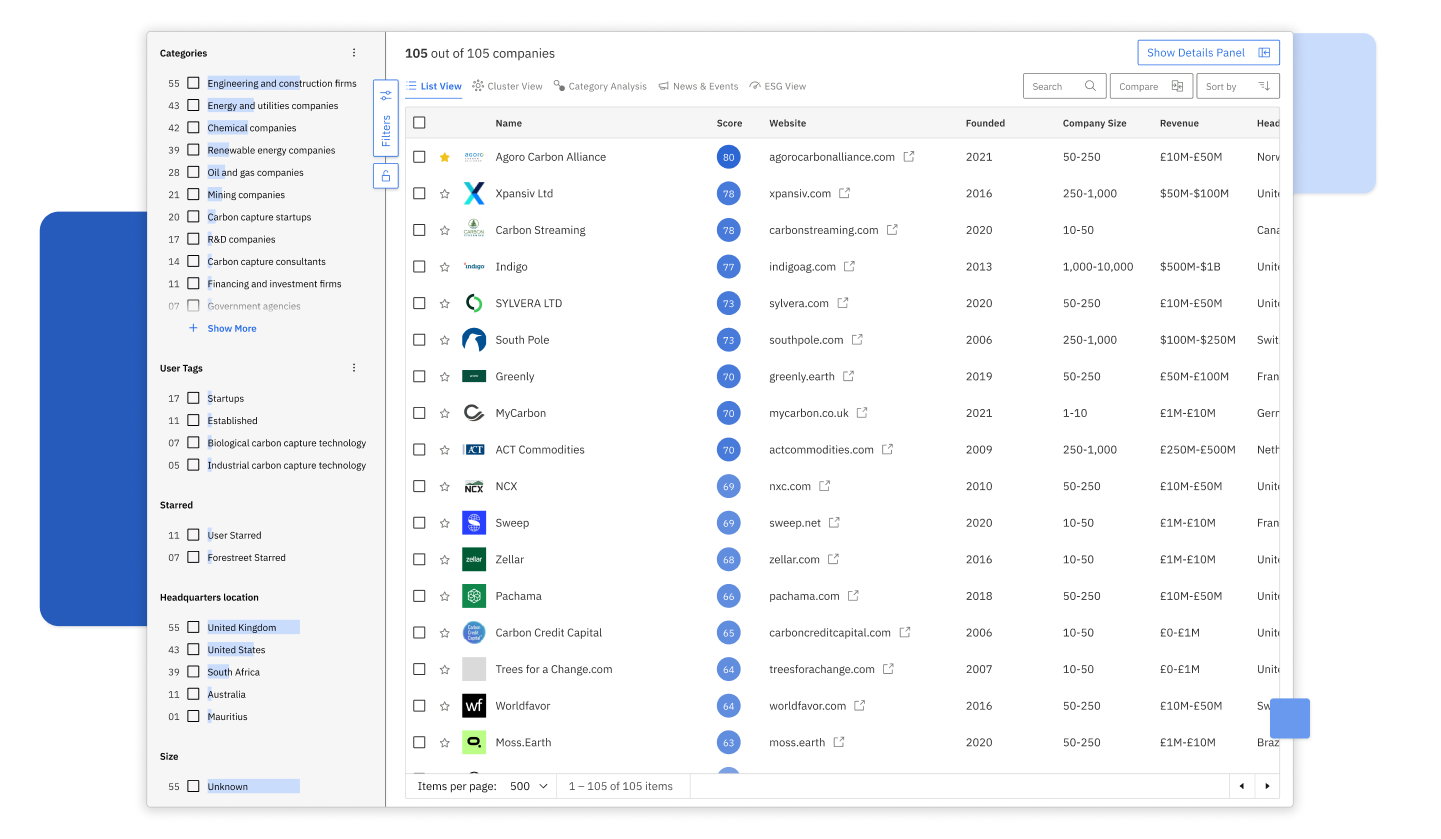The width and height of the screenshot is (1441, 839).
Task: Open indigoag.com external link icon
Action: click(x=849, y=266)
